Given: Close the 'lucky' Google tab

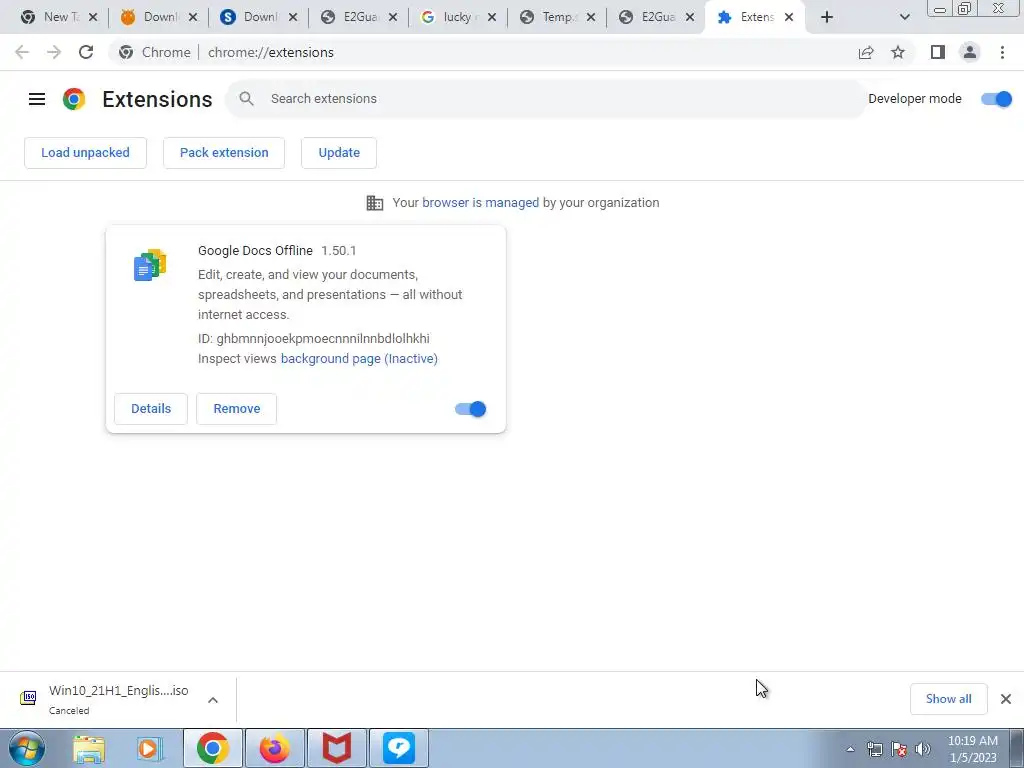Looking at the screenshot, I should click(492, 18).
